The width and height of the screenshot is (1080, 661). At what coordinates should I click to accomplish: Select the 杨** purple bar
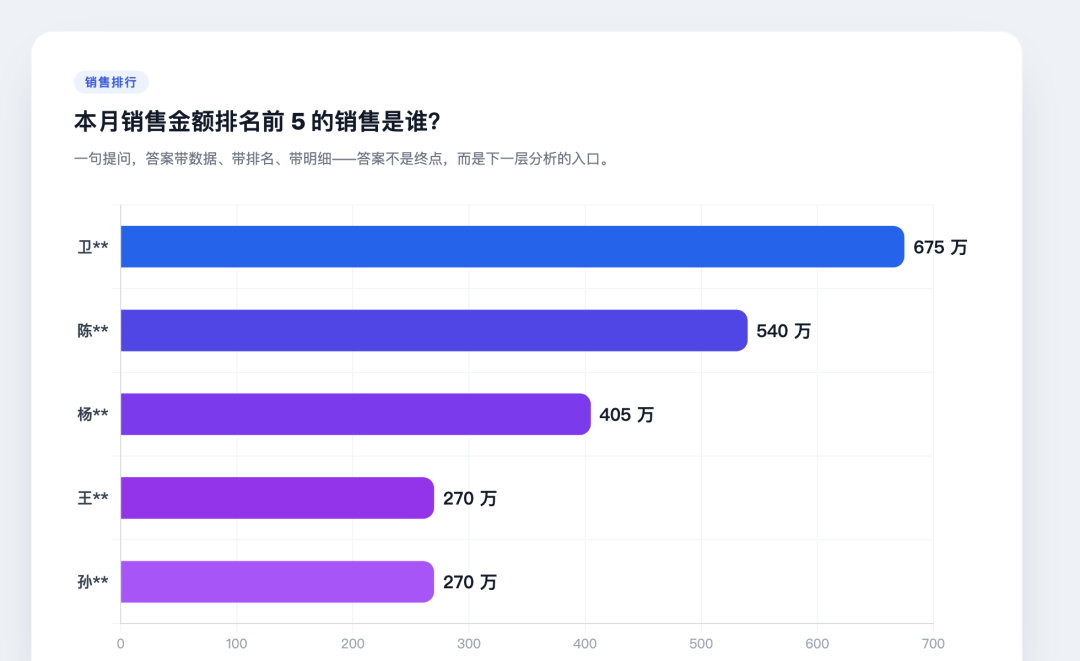(x=355, y=414)
